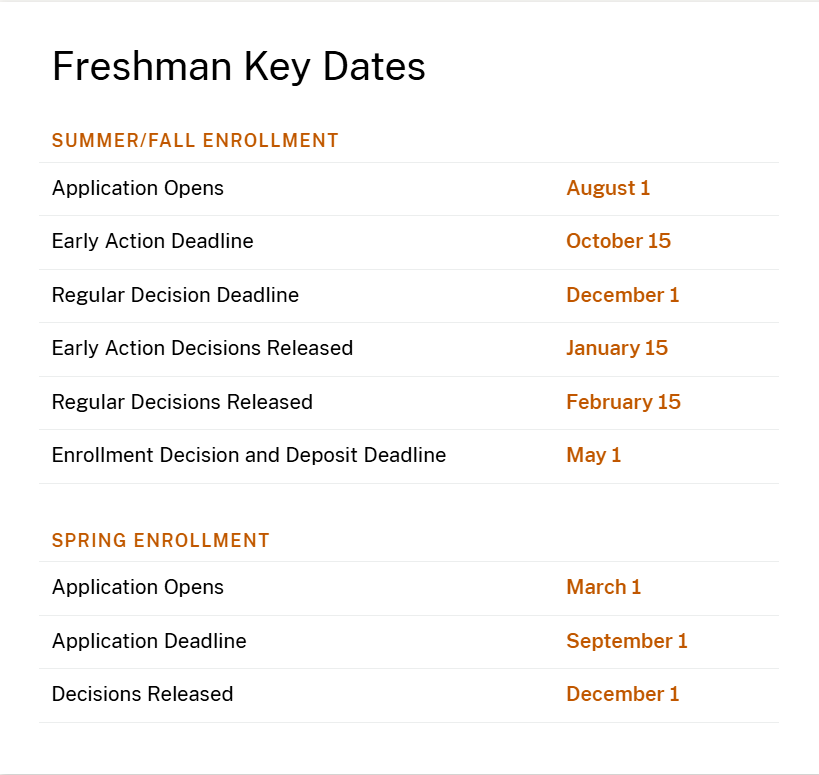819x775 pixels.
Task: Click Enrollment Decision and Deposit Deadline
Action: (249, 455)
